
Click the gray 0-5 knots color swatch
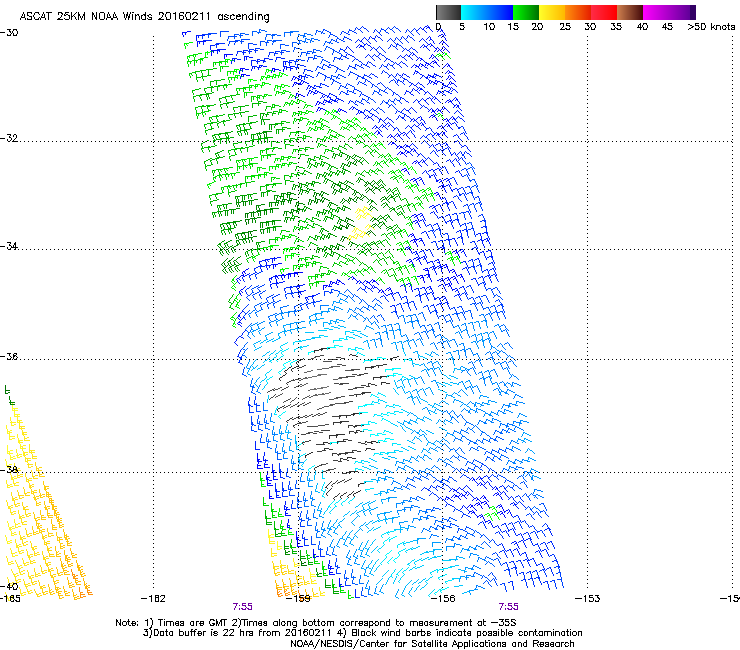[448, 12]
